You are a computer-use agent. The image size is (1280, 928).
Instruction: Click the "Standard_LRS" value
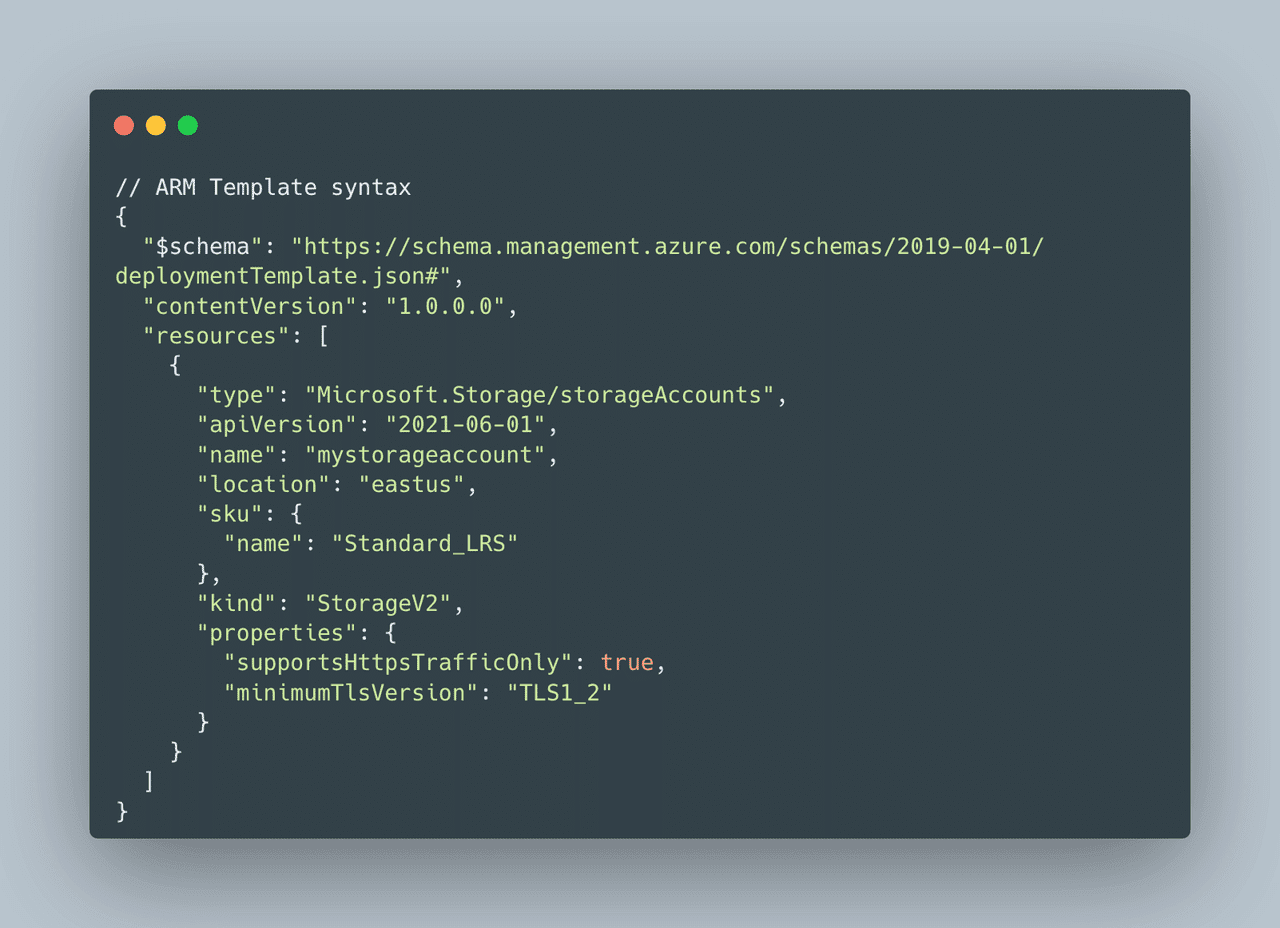tap(425, 544)
